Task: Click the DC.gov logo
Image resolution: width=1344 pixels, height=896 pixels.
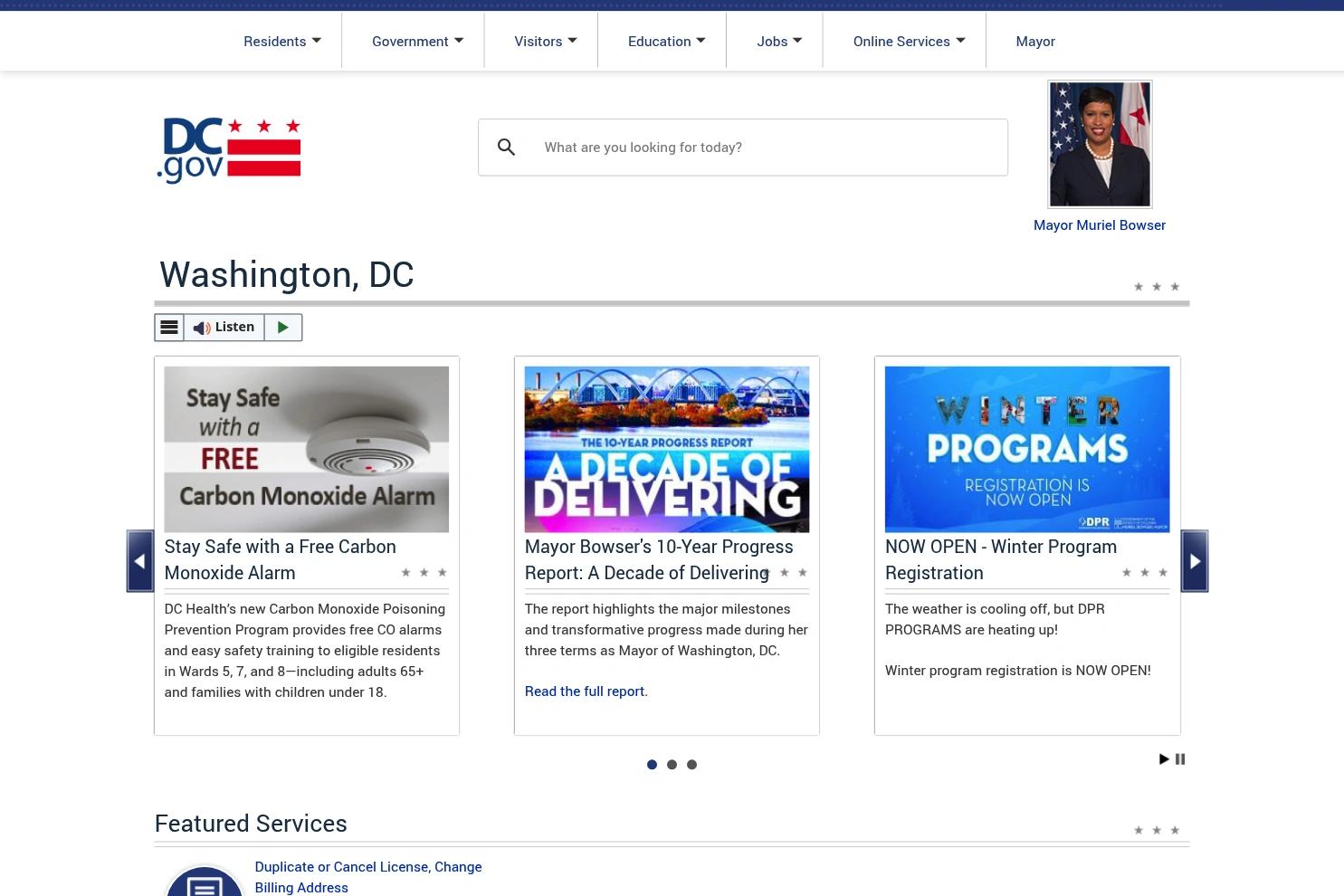Action: click(228, 150)
